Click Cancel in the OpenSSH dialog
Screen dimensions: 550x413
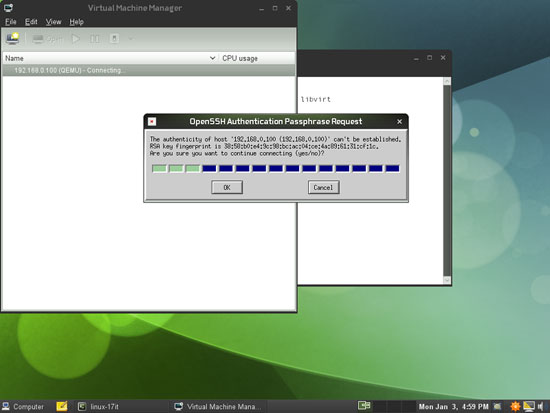pos(323,187)
